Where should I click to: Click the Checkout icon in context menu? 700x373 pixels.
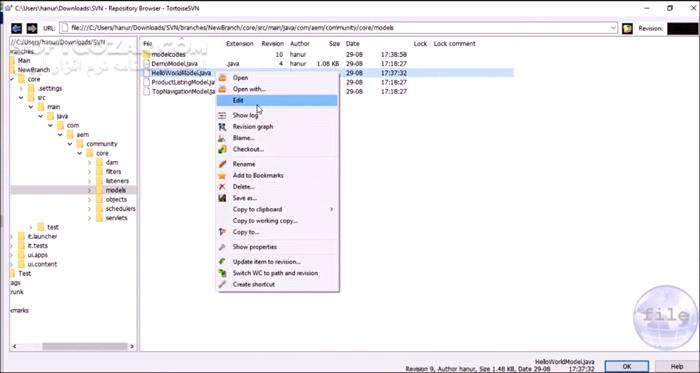[222, 149]
